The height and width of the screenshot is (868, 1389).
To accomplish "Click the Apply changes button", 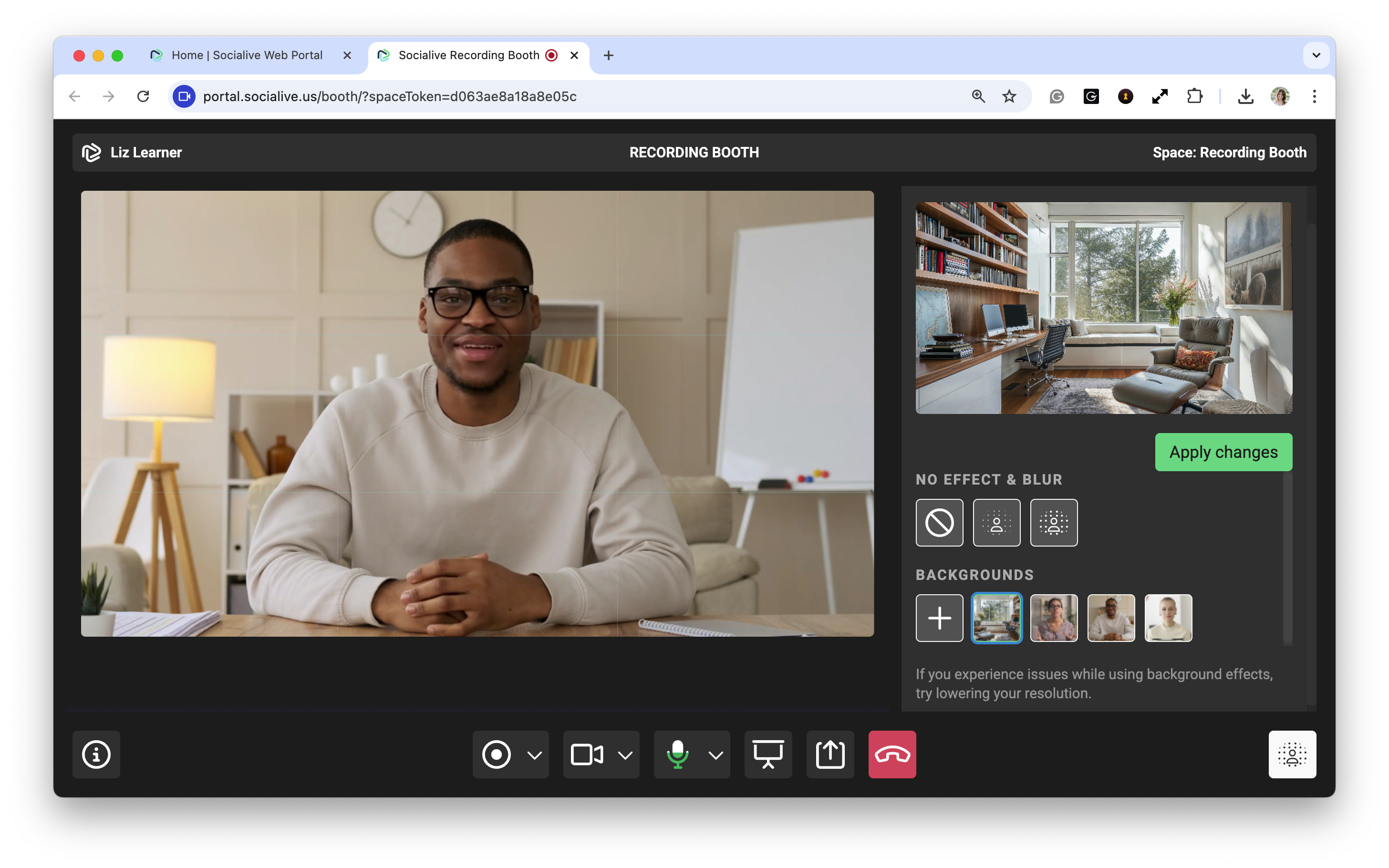I will 1223,452.
